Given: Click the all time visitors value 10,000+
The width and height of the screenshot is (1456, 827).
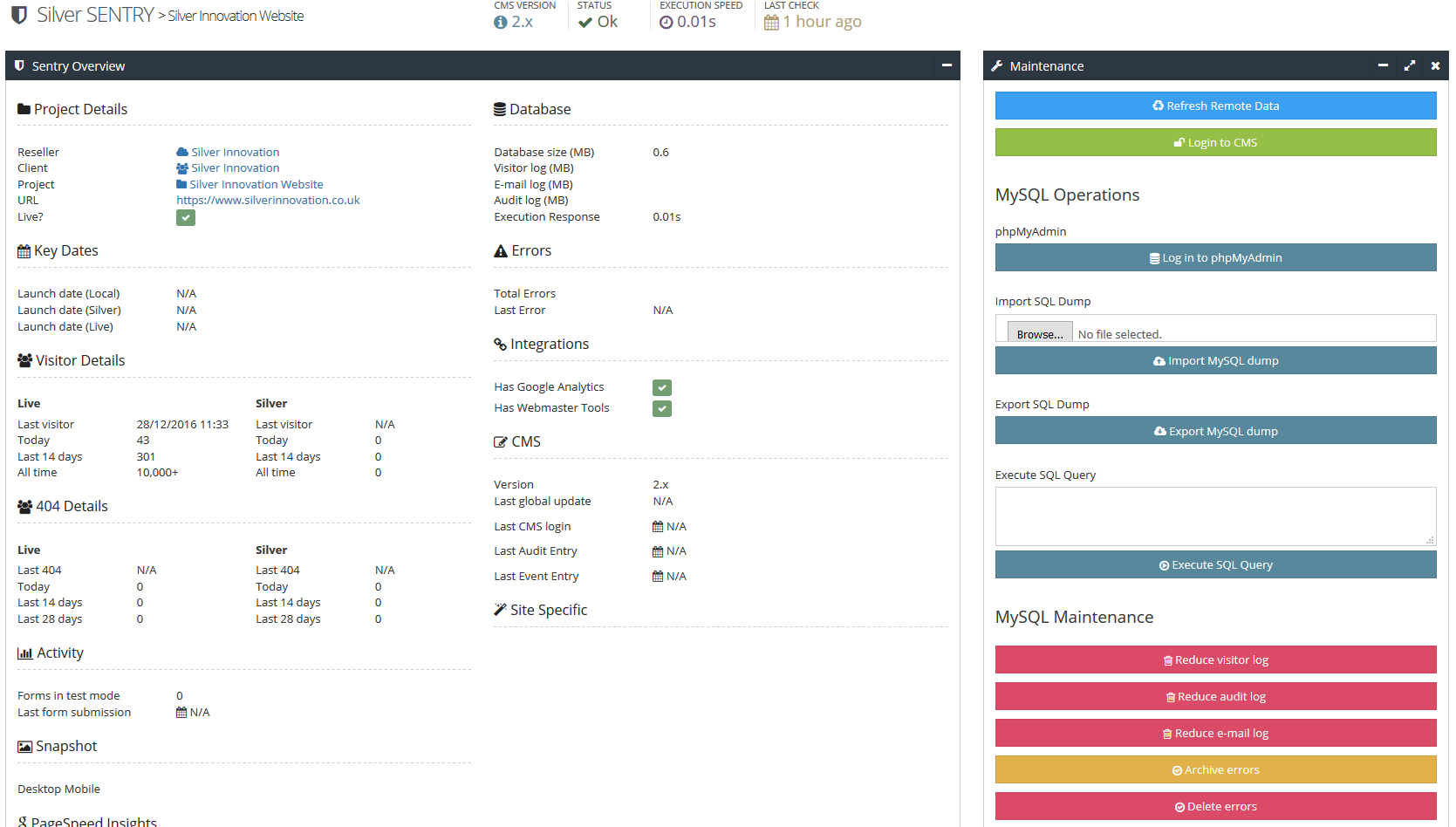Looking at the screenshot, I should click(x=157, y=473).
